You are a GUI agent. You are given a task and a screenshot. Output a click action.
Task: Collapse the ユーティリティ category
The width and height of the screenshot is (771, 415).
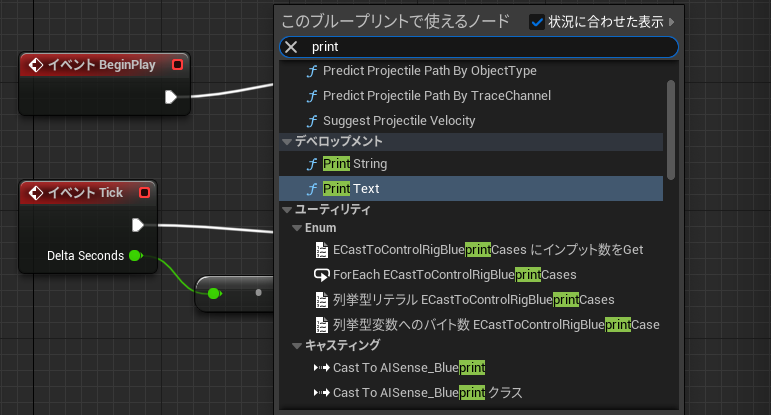287,210
